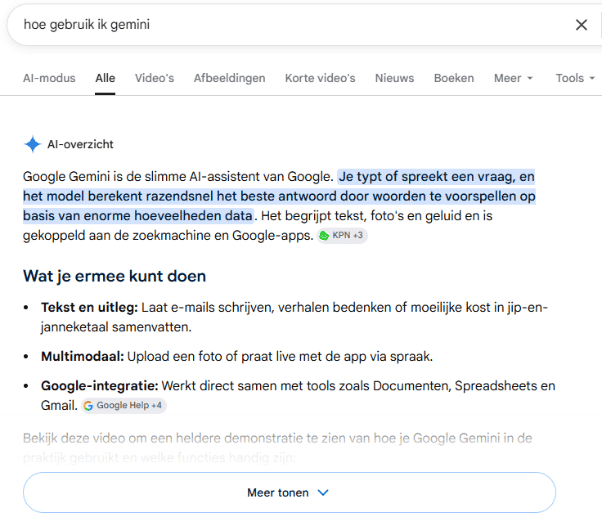Click the text 'gekoppeld aan de zoekmachine en Google-apps.'

pyautogui.click(x=168, y=235)
